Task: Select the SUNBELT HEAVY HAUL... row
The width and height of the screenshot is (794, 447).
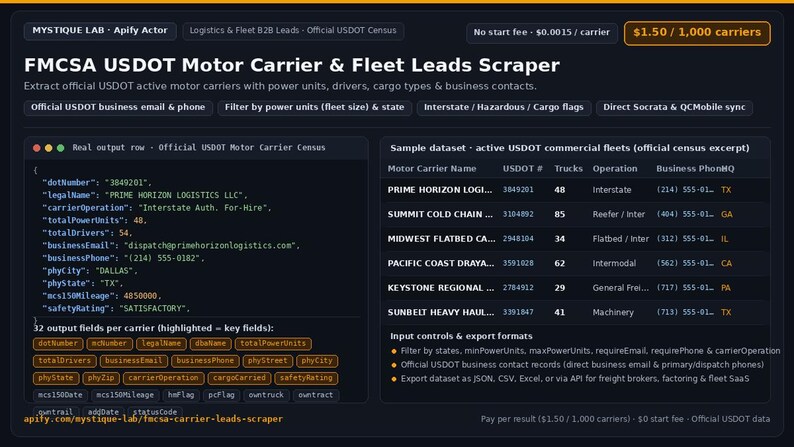Action: point(575,312)
